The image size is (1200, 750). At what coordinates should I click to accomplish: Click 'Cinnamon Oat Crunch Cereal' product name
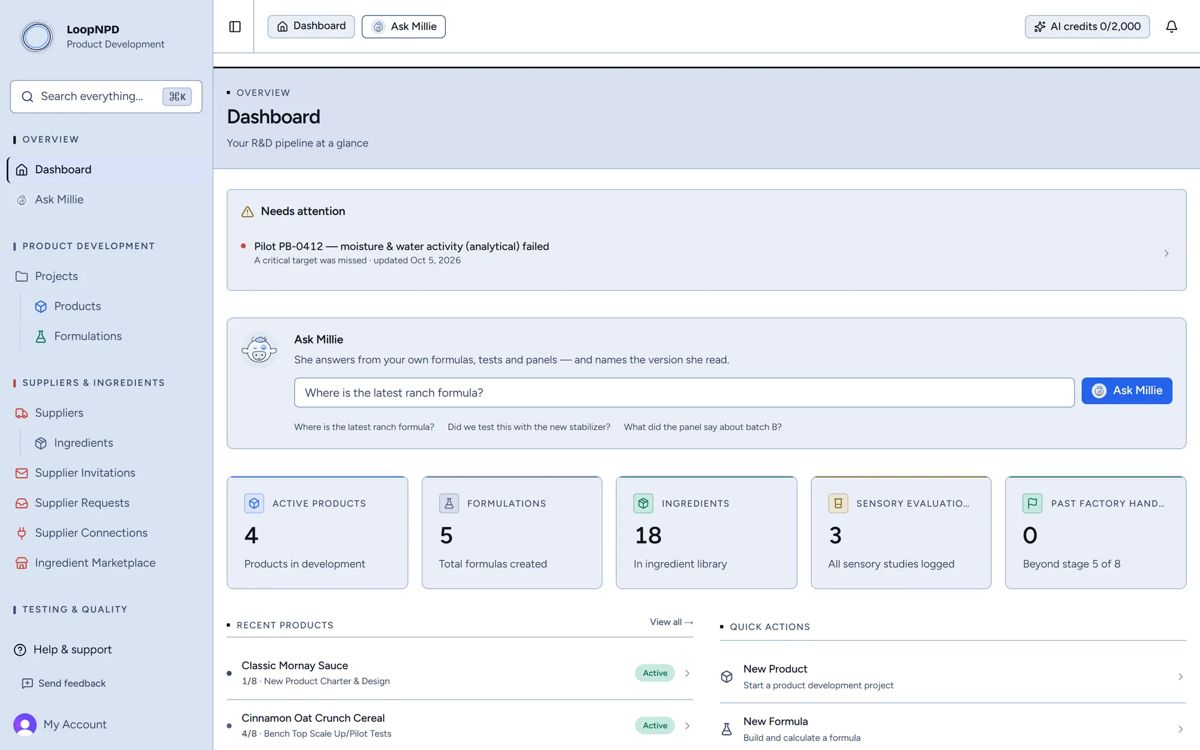point(313,718)
